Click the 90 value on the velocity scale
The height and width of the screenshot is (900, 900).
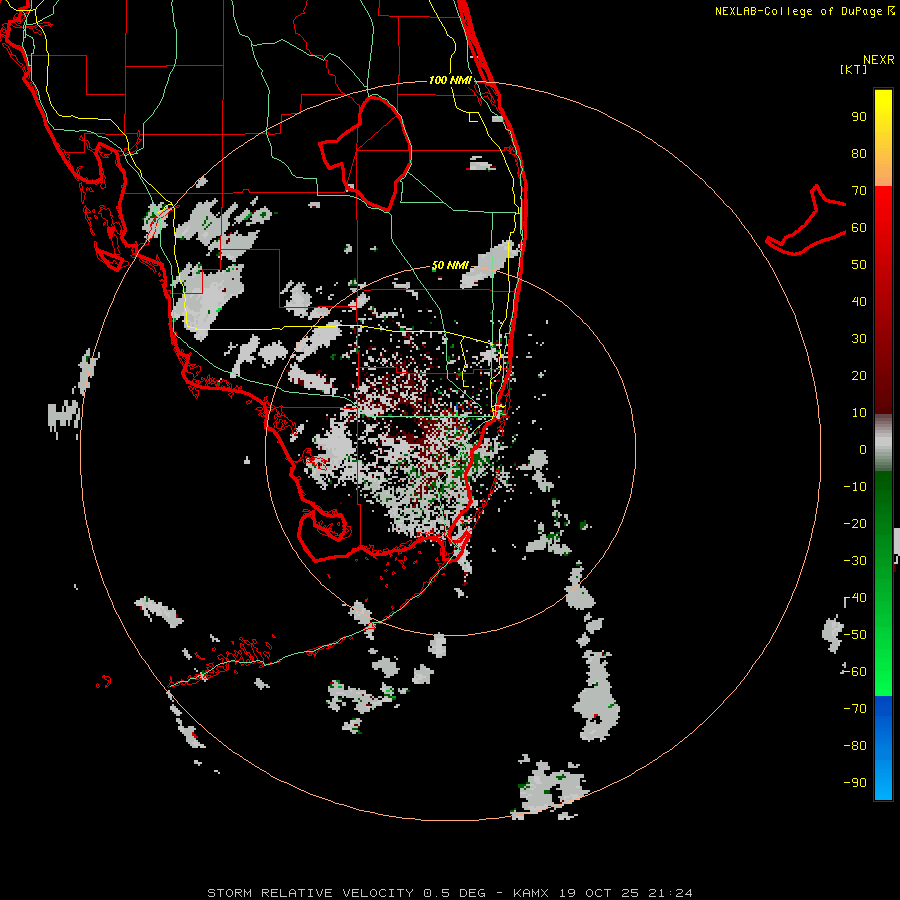pyautogui.click(x=859, y=117)
